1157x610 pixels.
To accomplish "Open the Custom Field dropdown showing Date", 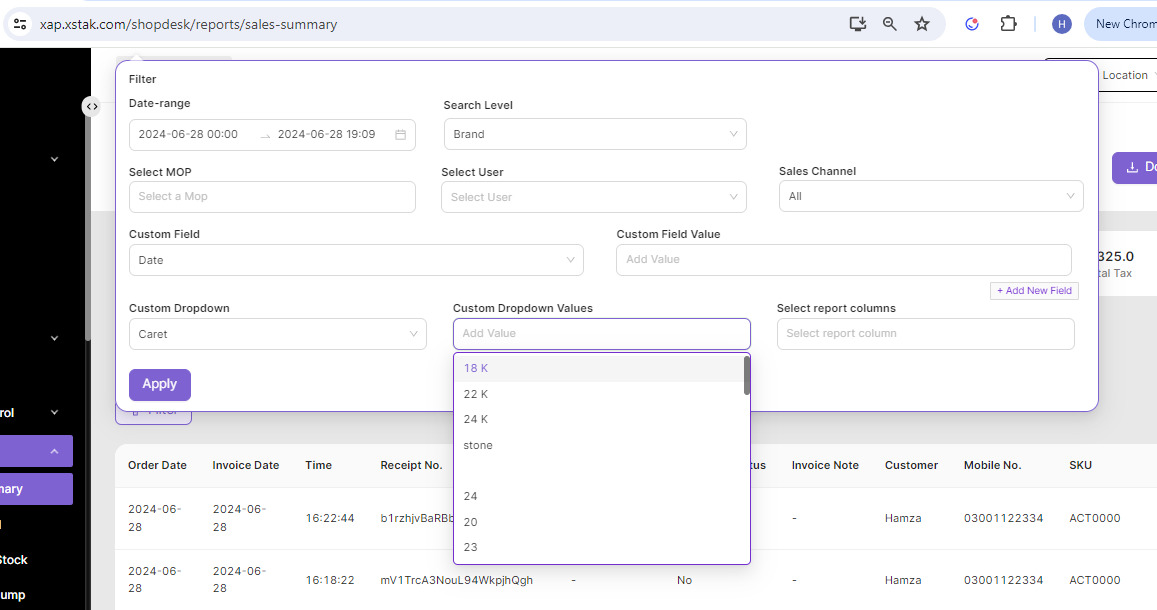I will (x=356, y=260).
